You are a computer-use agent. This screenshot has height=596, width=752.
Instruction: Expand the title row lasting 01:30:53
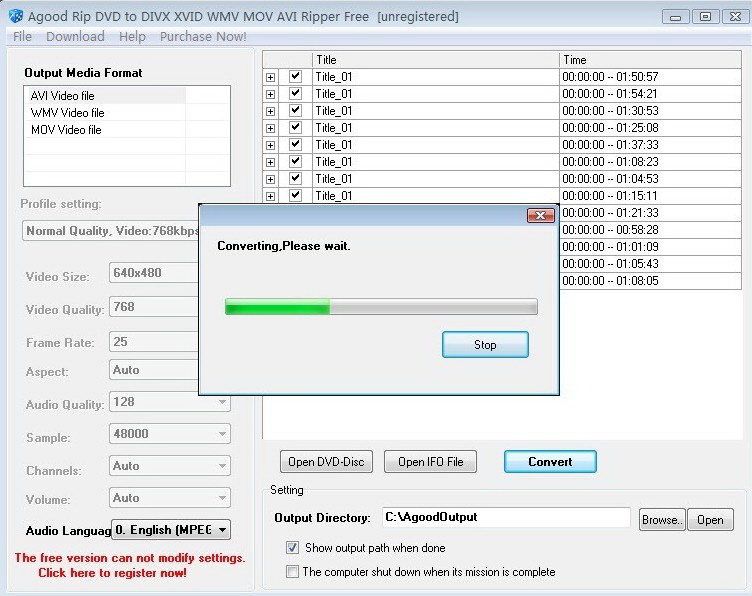(270, 111)
